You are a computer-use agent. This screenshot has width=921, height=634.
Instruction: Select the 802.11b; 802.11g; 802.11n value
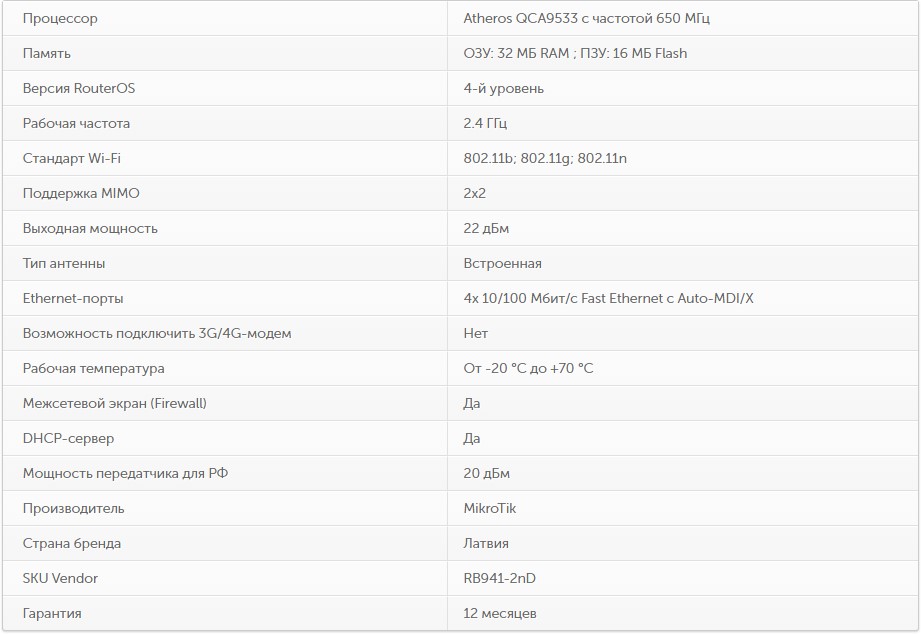tap(545, 158)
